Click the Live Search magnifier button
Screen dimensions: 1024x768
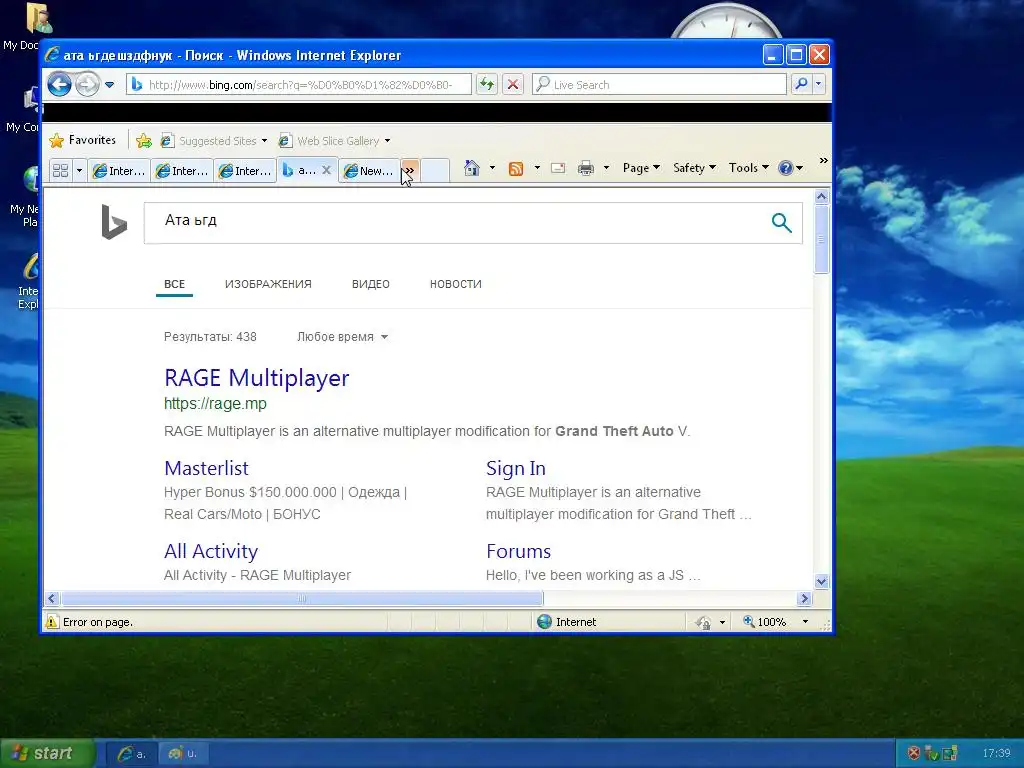(801, 84)
